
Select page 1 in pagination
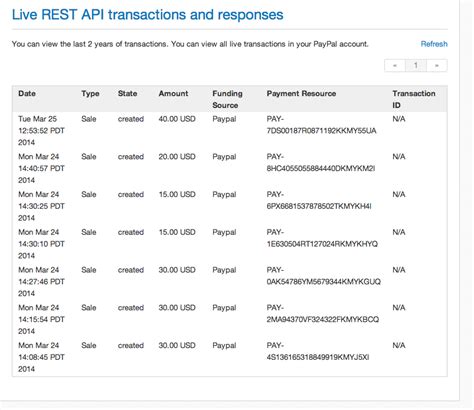click(x=416, y=65)
